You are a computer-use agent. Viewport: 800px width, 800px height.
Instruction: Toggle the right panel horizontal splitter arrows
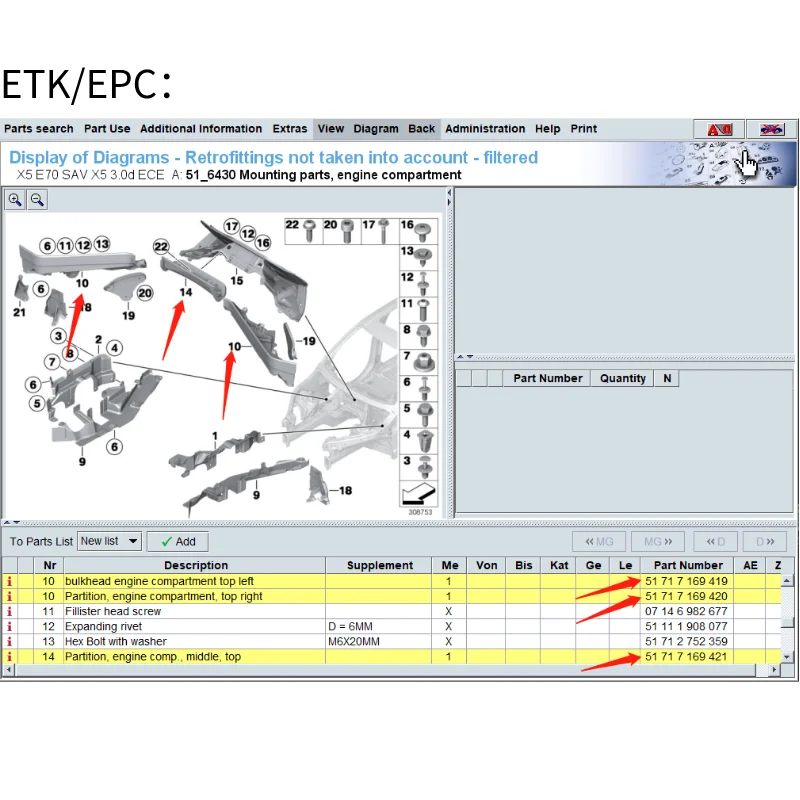pyautogui.click(x=465, y=357)
